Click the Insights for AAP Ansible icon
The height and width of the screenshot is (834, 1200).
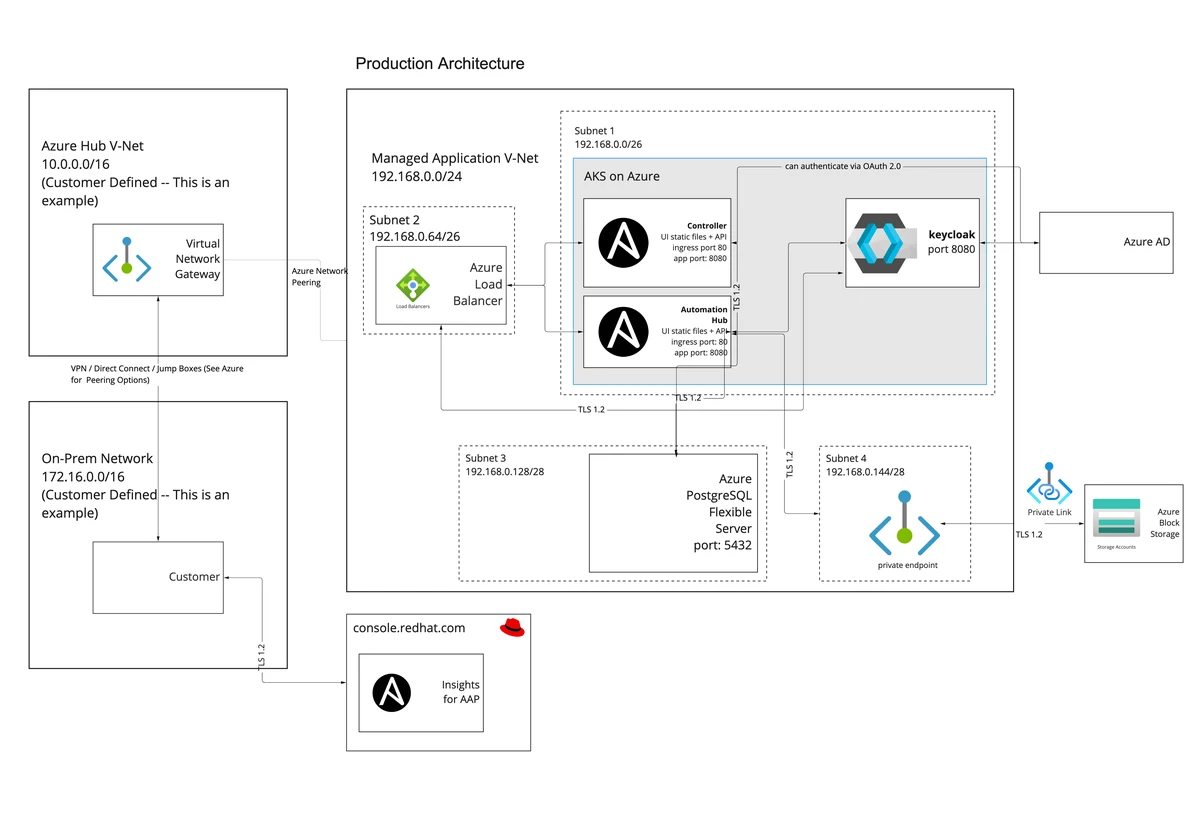pos(392,692)
